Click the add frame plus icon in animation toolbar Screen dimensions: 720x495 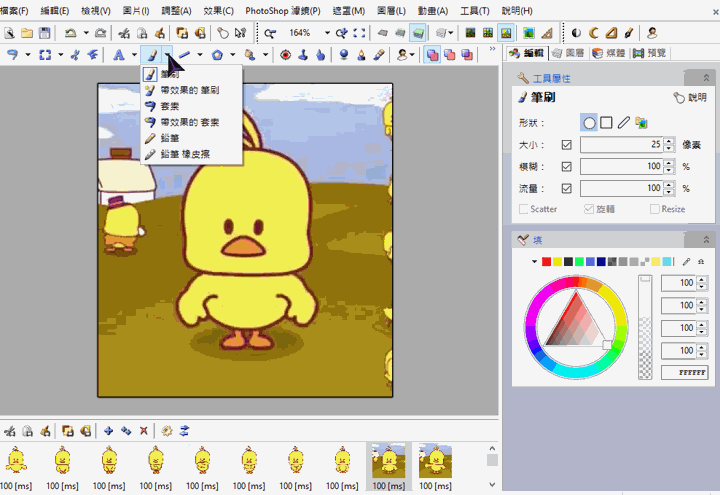click(x=108, y=431)
